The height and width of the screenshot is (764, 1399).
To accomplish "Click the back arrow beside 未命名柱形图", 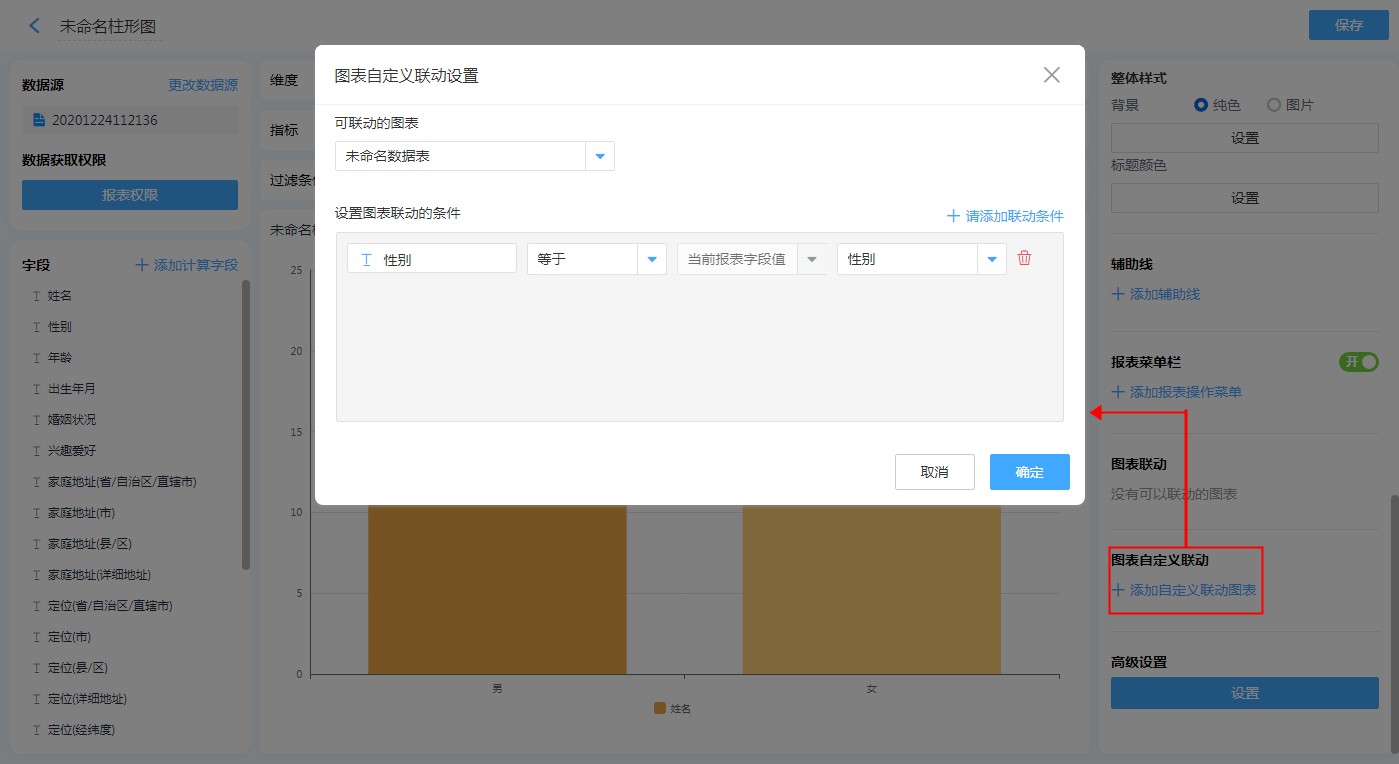I will [35, 26].
